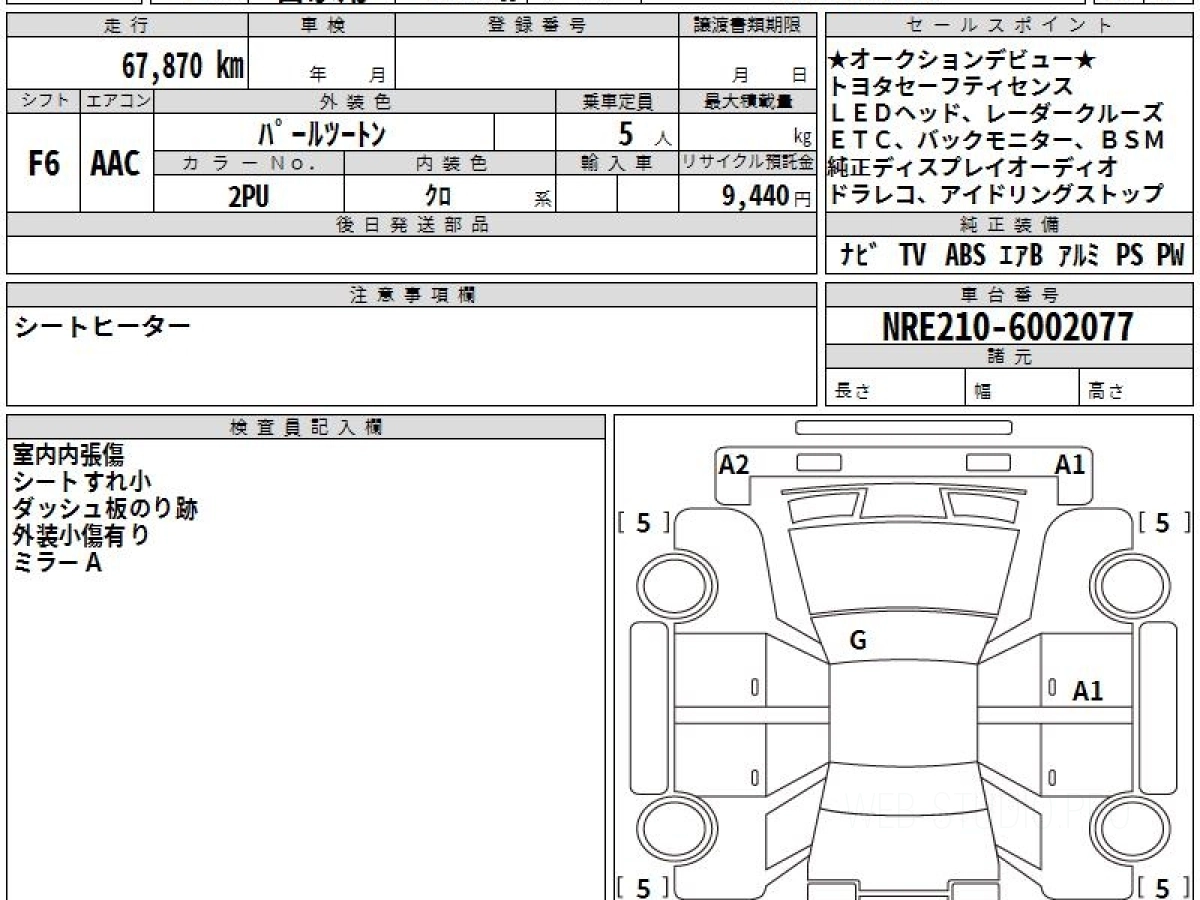The width and height of the screenshot is (1200, 900).
Task: Select the air conditioner value AAC
Action: pos(116,164)
